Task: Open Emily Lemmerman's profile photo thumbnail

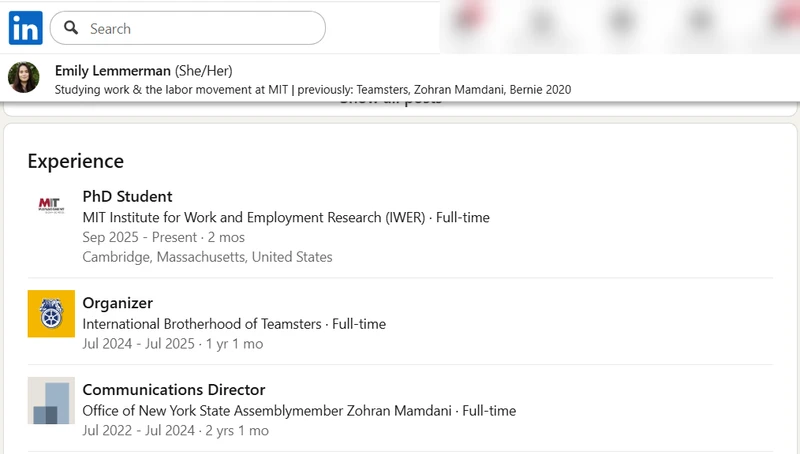Action: [x=24, y=78]
